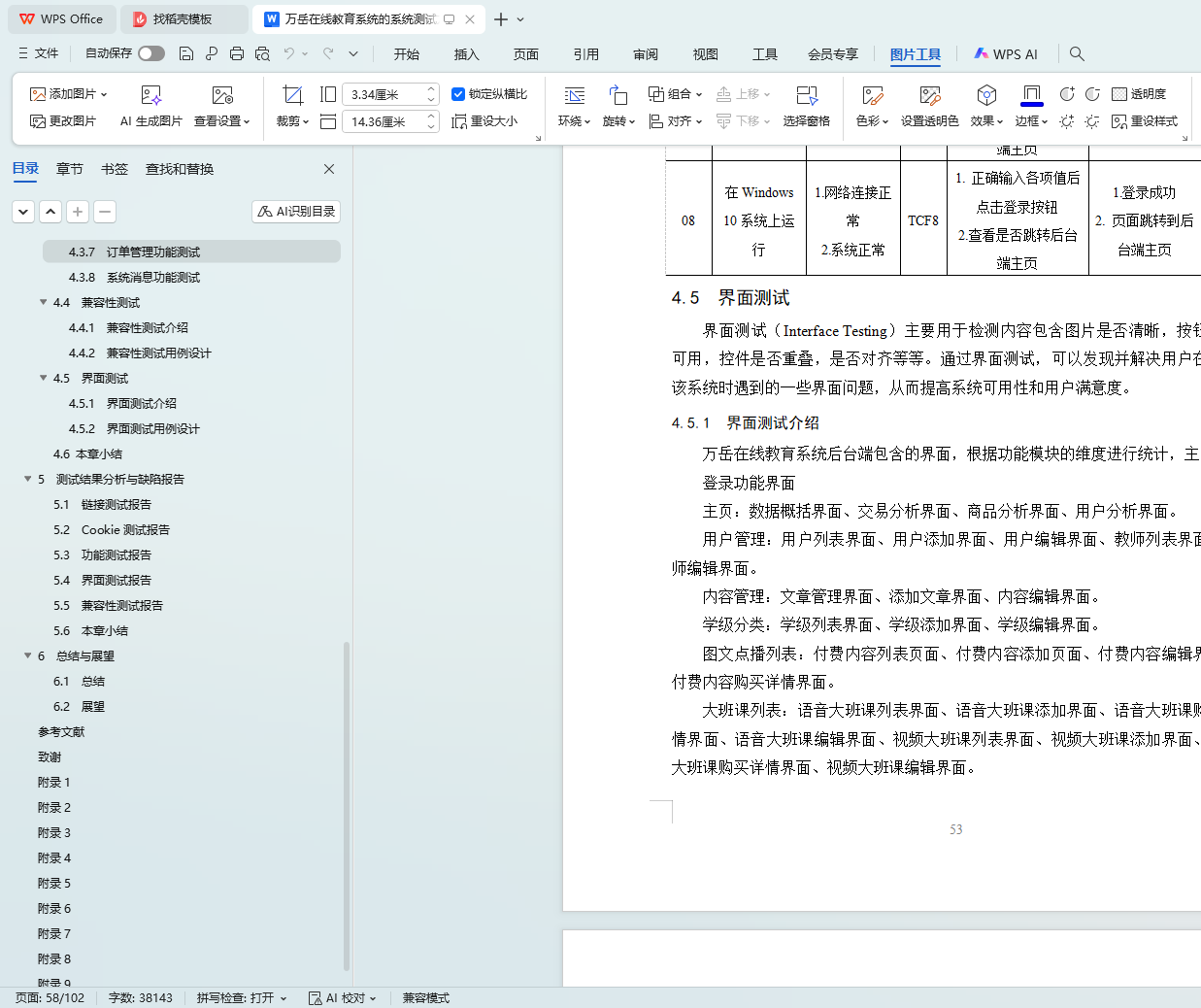Collapse the 4.5 界面测试 outline section

44,378
